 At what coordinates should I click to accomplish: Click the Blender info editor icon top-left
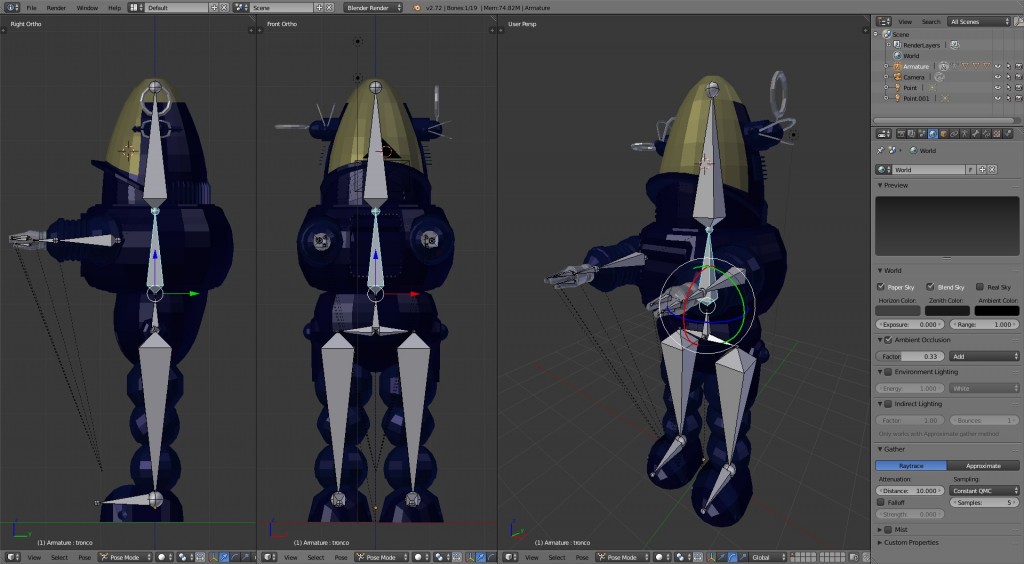[x=9, y=7]
